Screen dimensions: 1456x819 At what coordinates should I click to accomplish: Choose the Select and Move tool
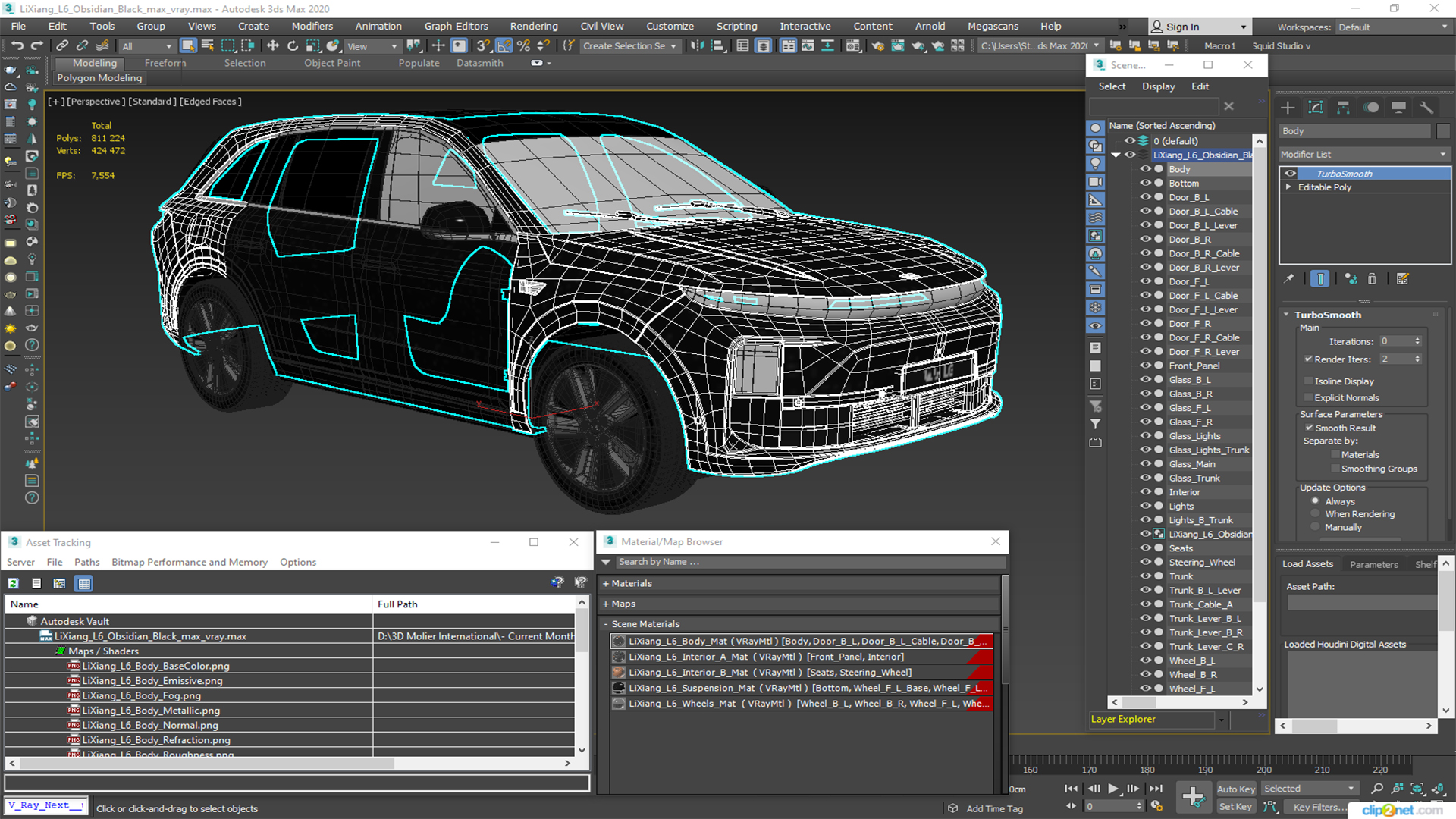[x=273, y=46]
